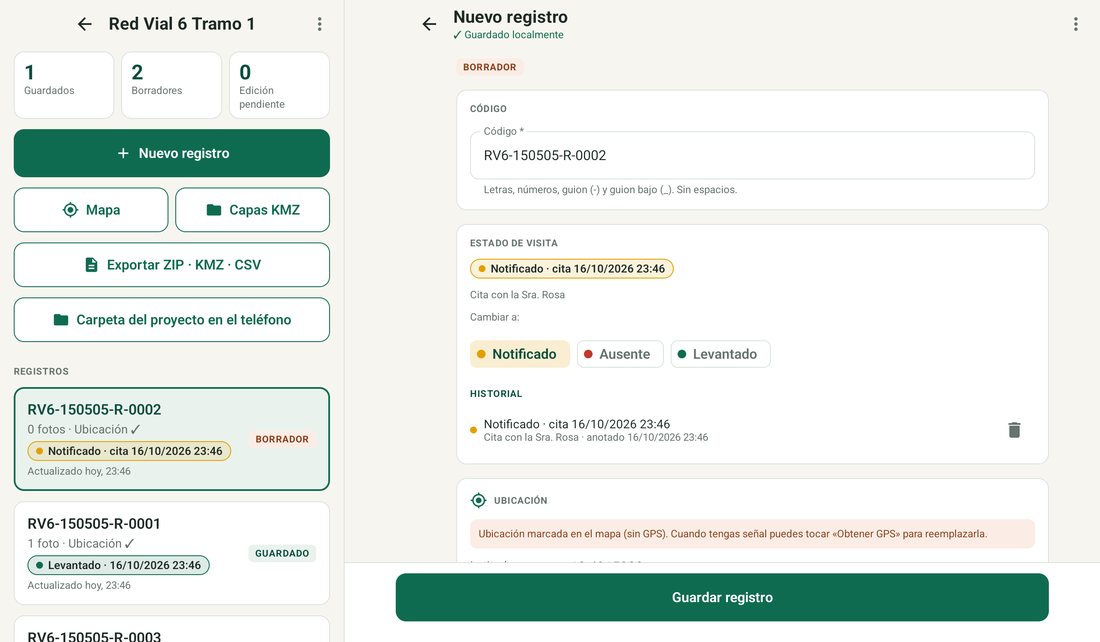
Task: Click the Ubicación target icon
Action: tap(478, 500)
